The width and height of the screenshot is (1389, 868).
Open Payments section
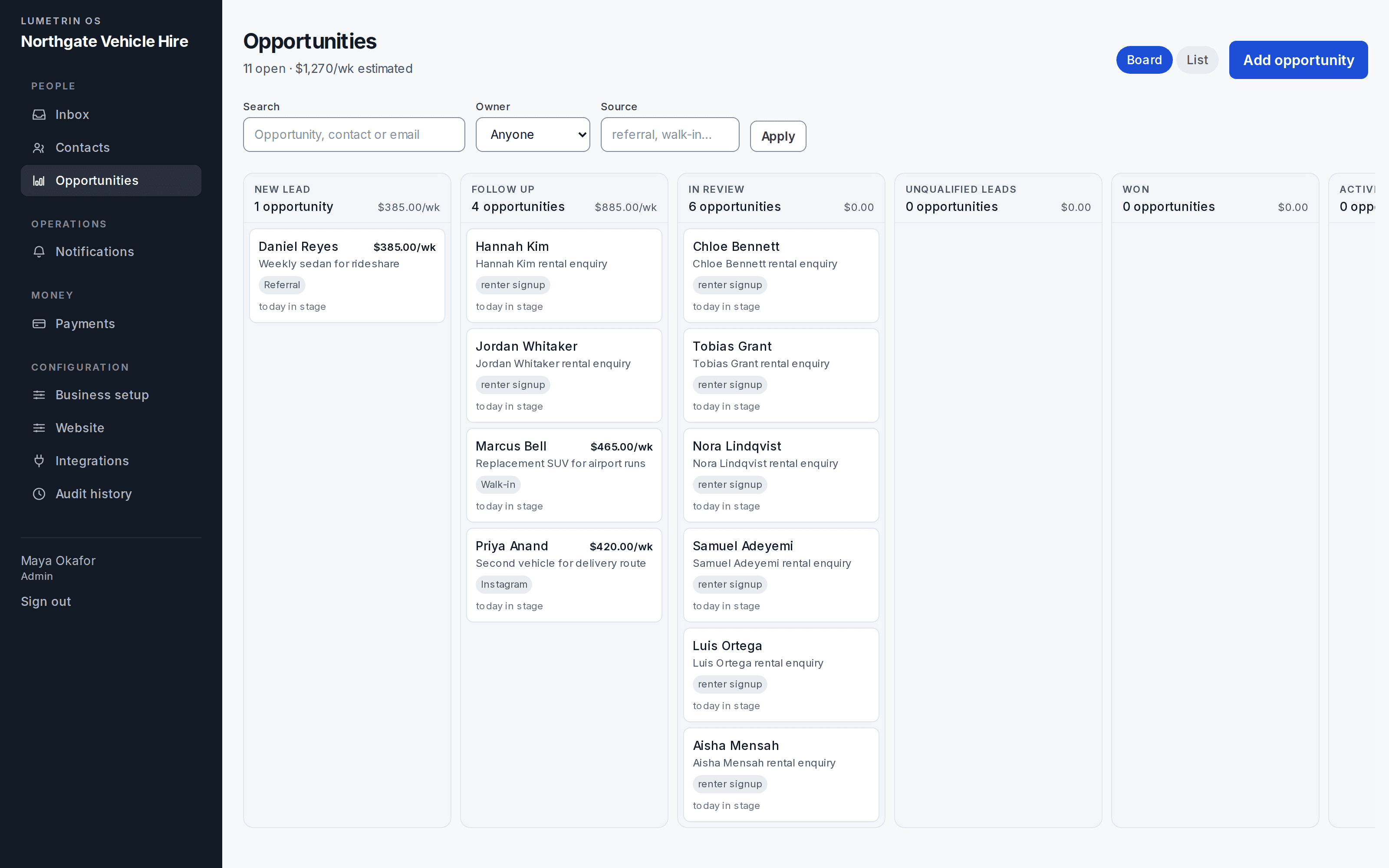111,324
